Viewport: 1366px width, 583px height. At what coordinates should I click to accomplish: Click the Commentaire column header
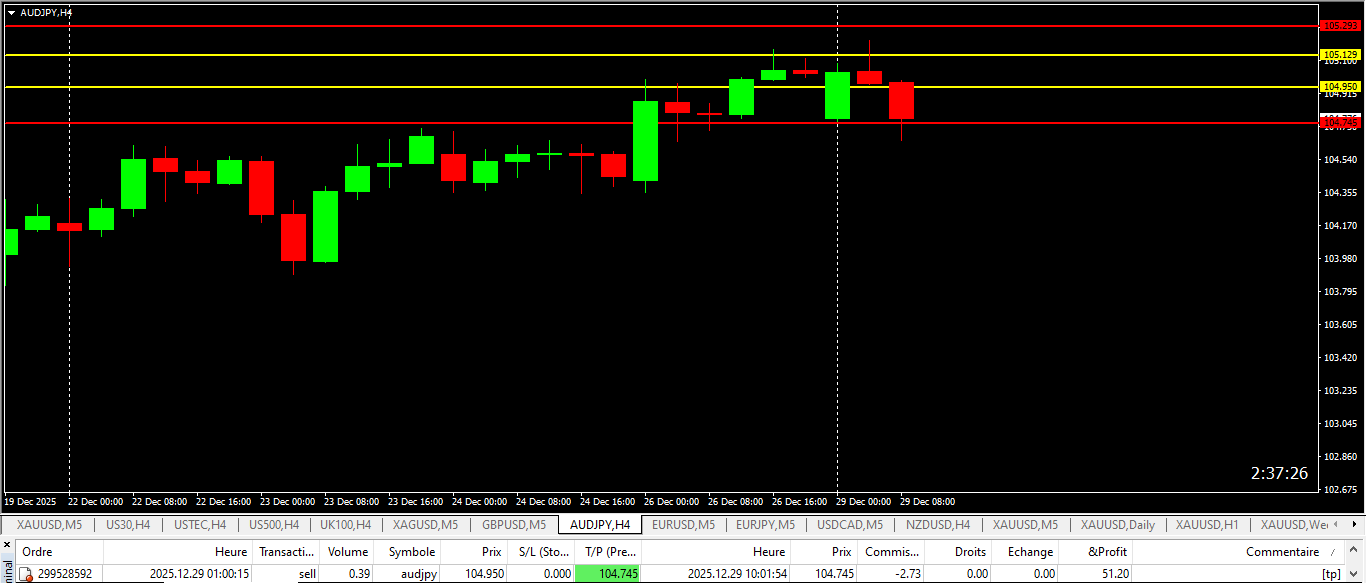pos(1282,552)
